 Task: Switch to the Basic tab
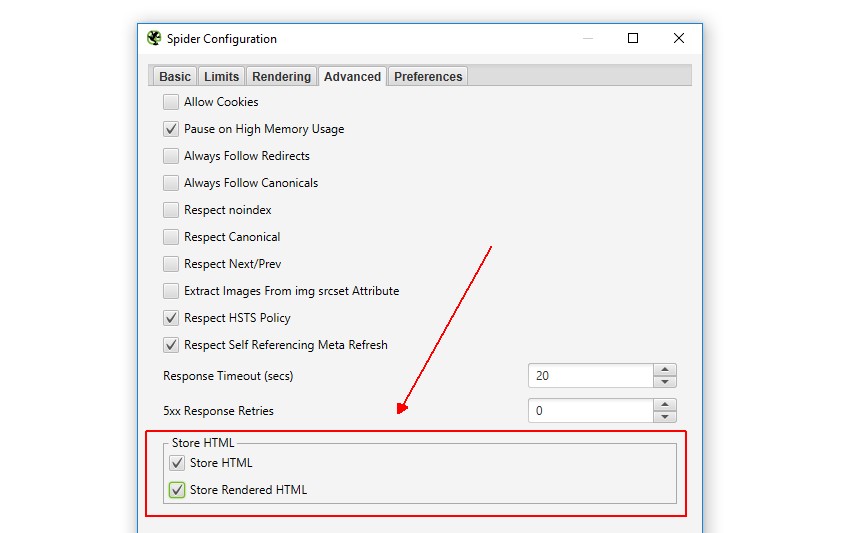(175, 77)
